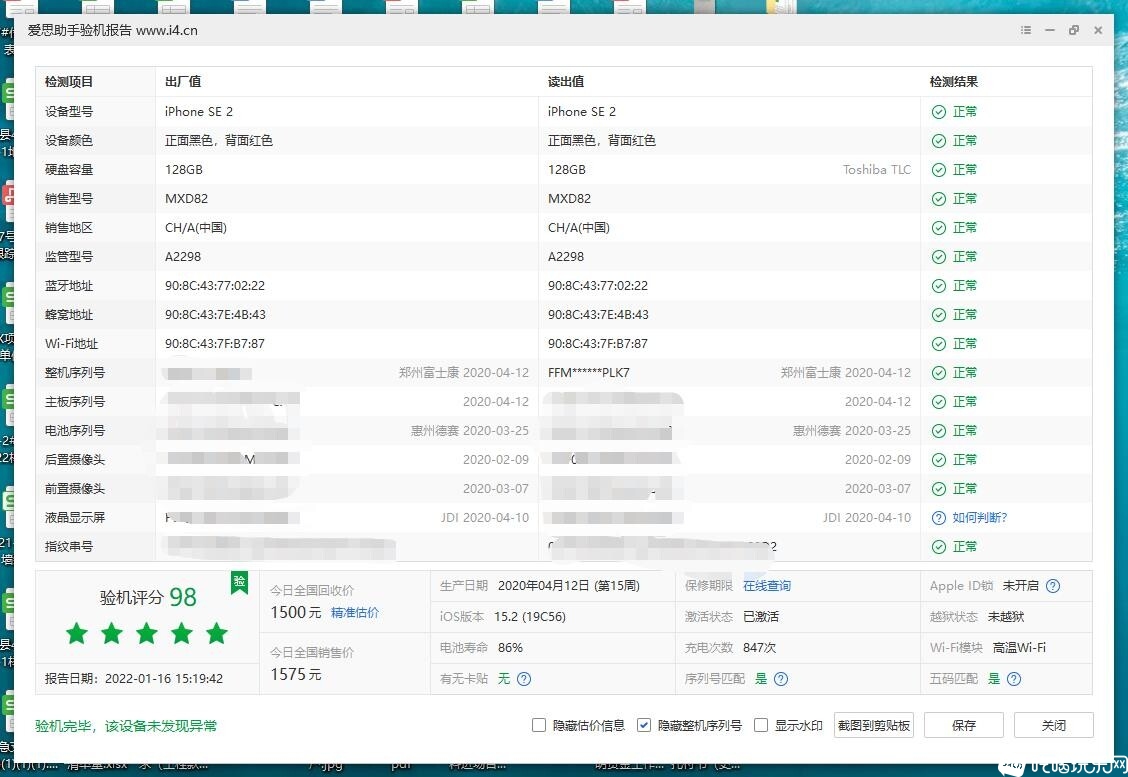Image resolution: width=1128 pixels, height=777 pixels.
Task: Click the iOS版本 15.2 (19C56) value
Action: (530, 617)
